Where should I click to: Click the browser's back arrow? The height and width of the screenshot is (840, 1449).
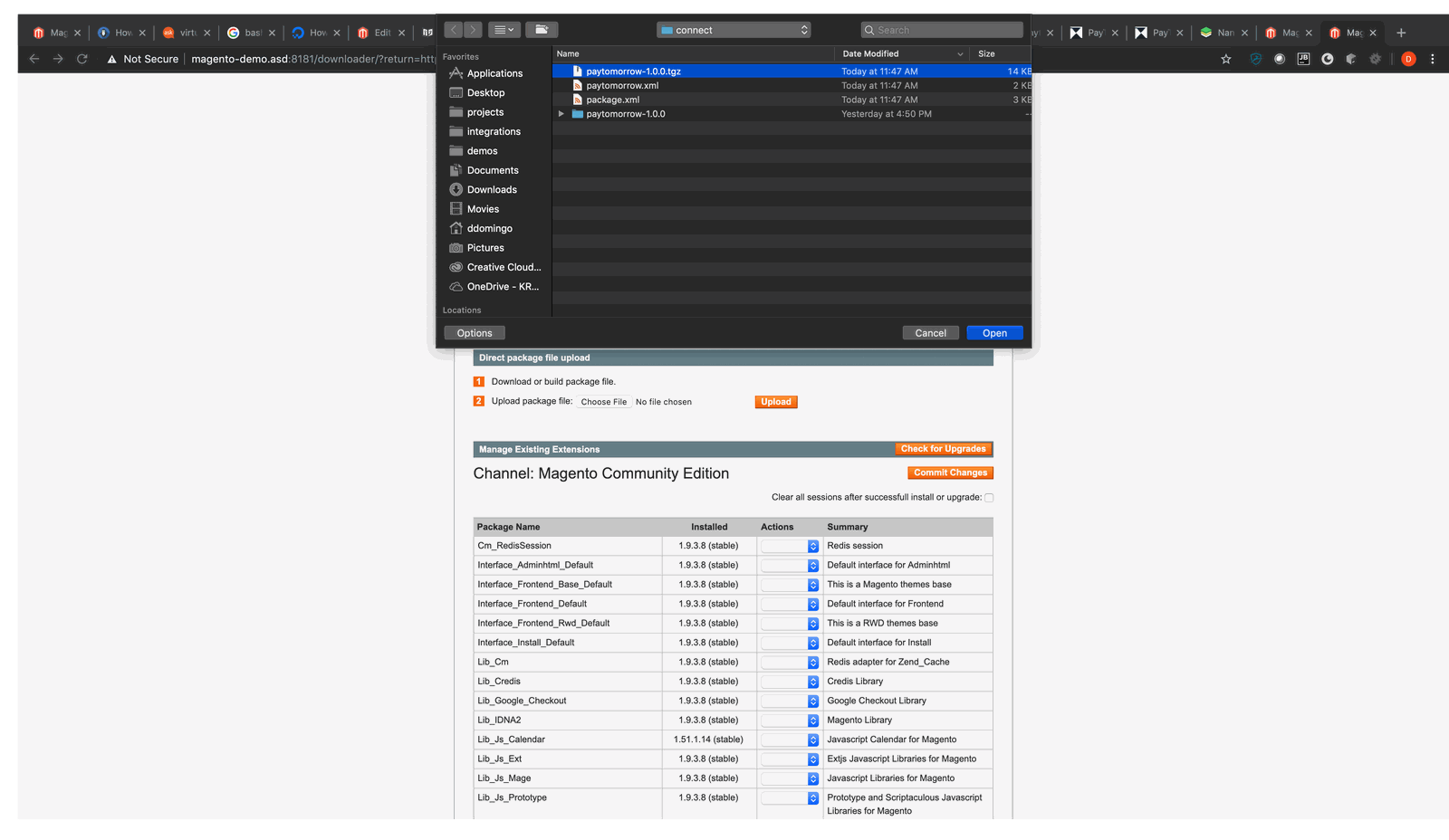(x=34, y=59)
